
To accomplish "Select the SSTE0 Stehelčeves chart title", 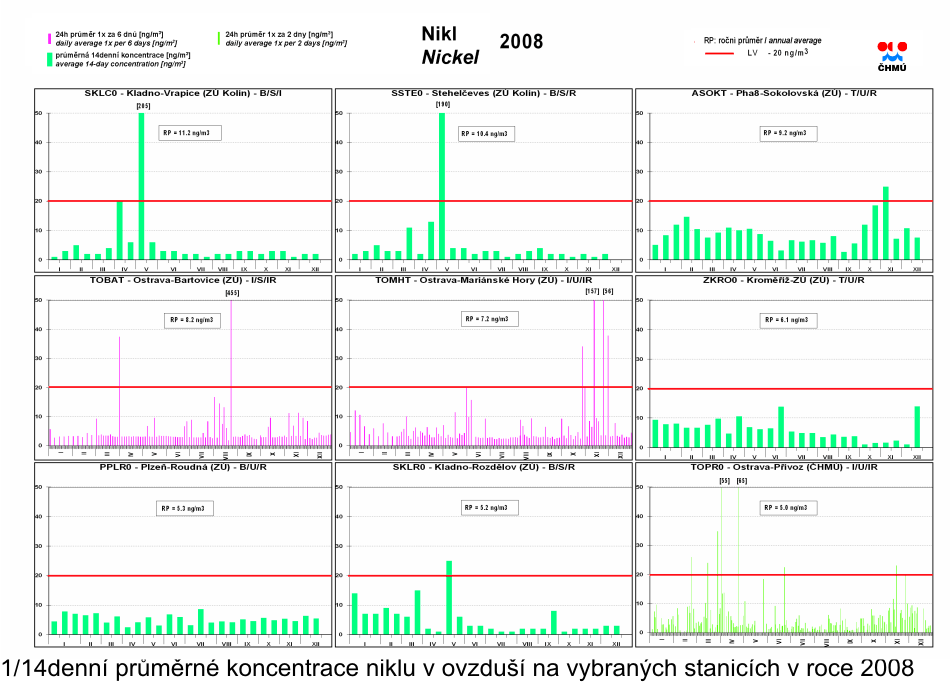I will point(483,94).
